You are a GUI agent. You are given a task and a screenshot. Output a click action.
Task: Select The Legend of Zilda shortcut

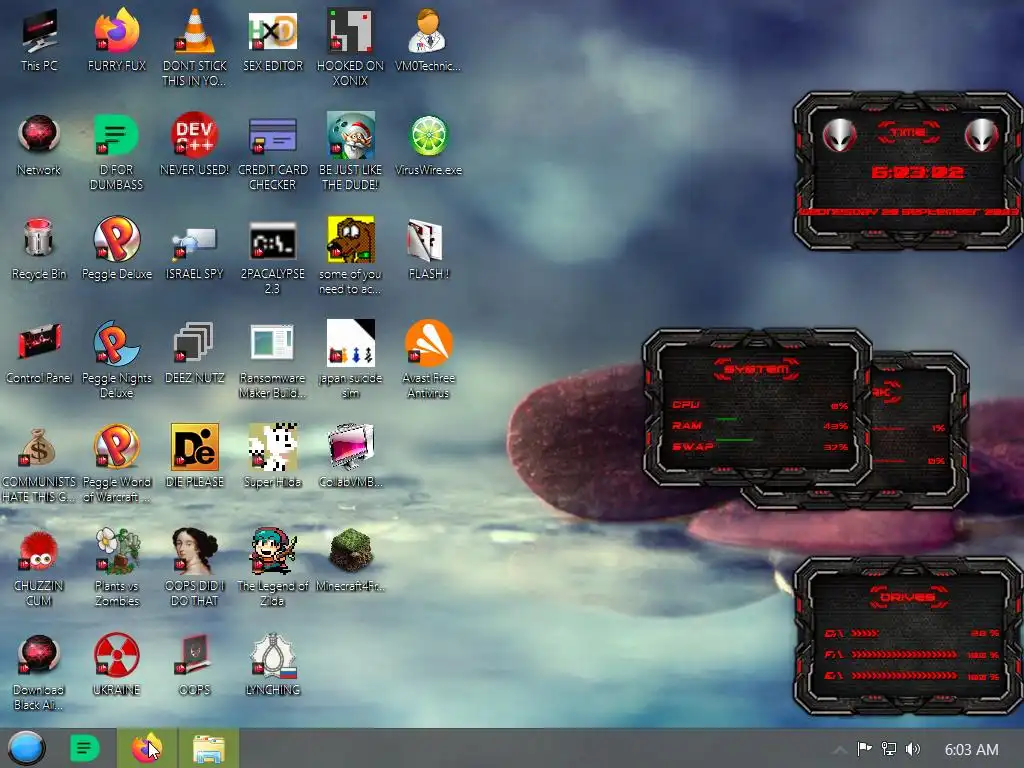[273, 567]
